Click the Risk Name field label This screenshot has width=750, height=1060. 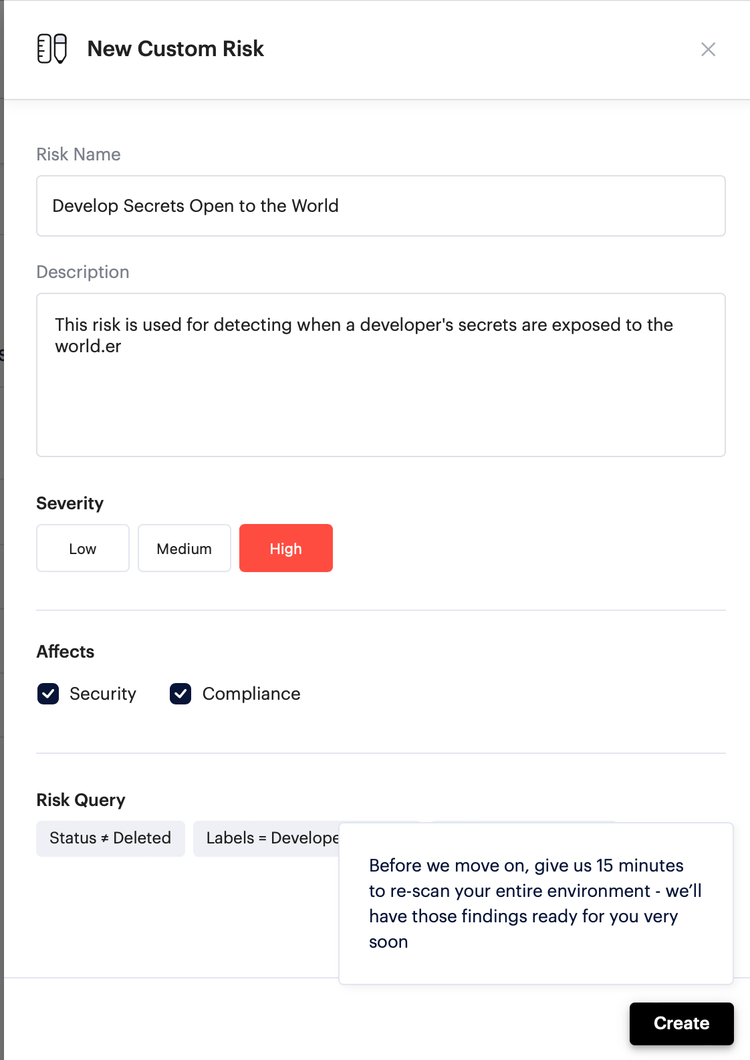78,154
